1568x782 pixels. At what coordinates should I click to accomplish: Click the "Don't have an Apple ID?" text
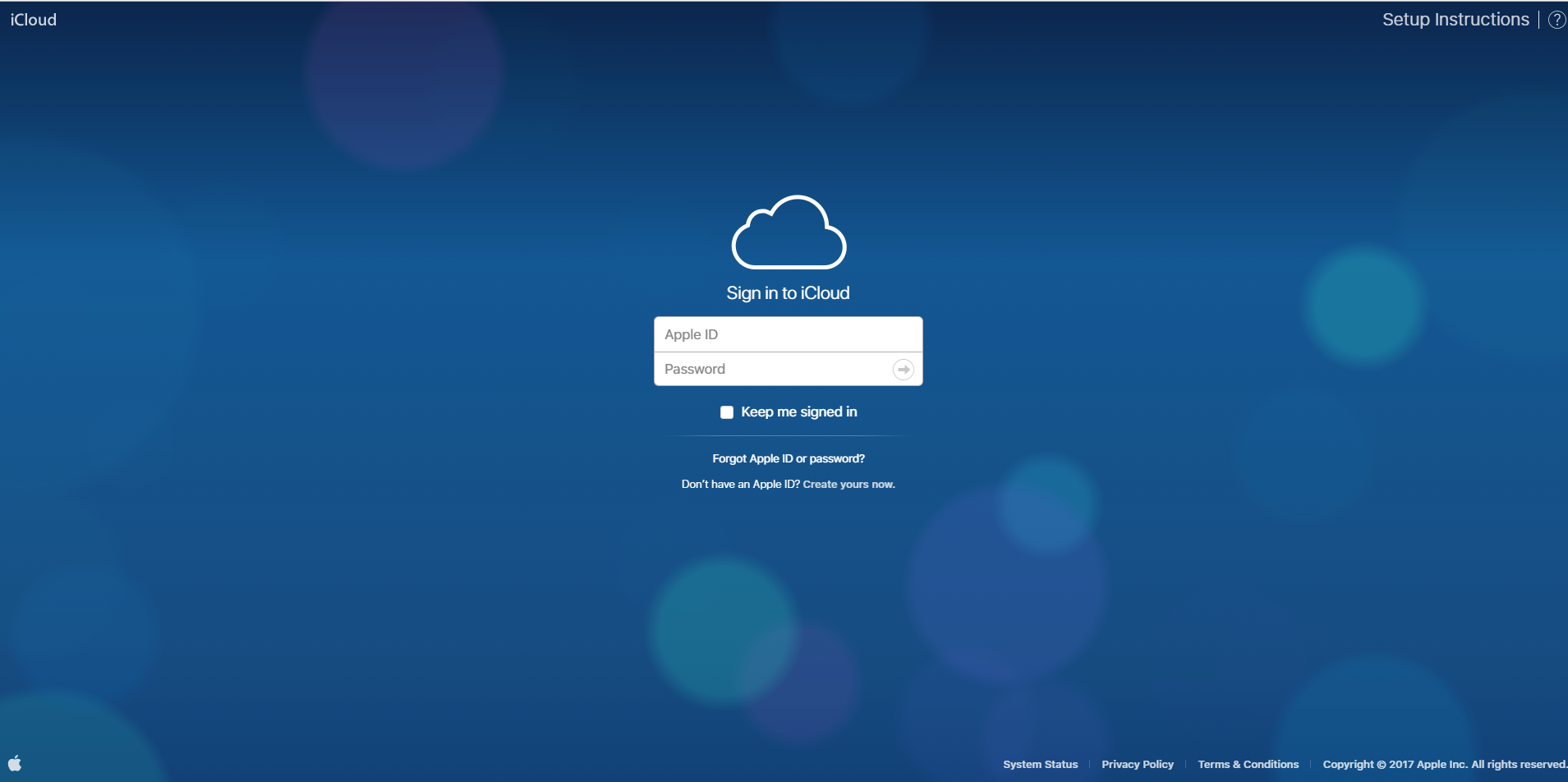(x=740, y=485)
